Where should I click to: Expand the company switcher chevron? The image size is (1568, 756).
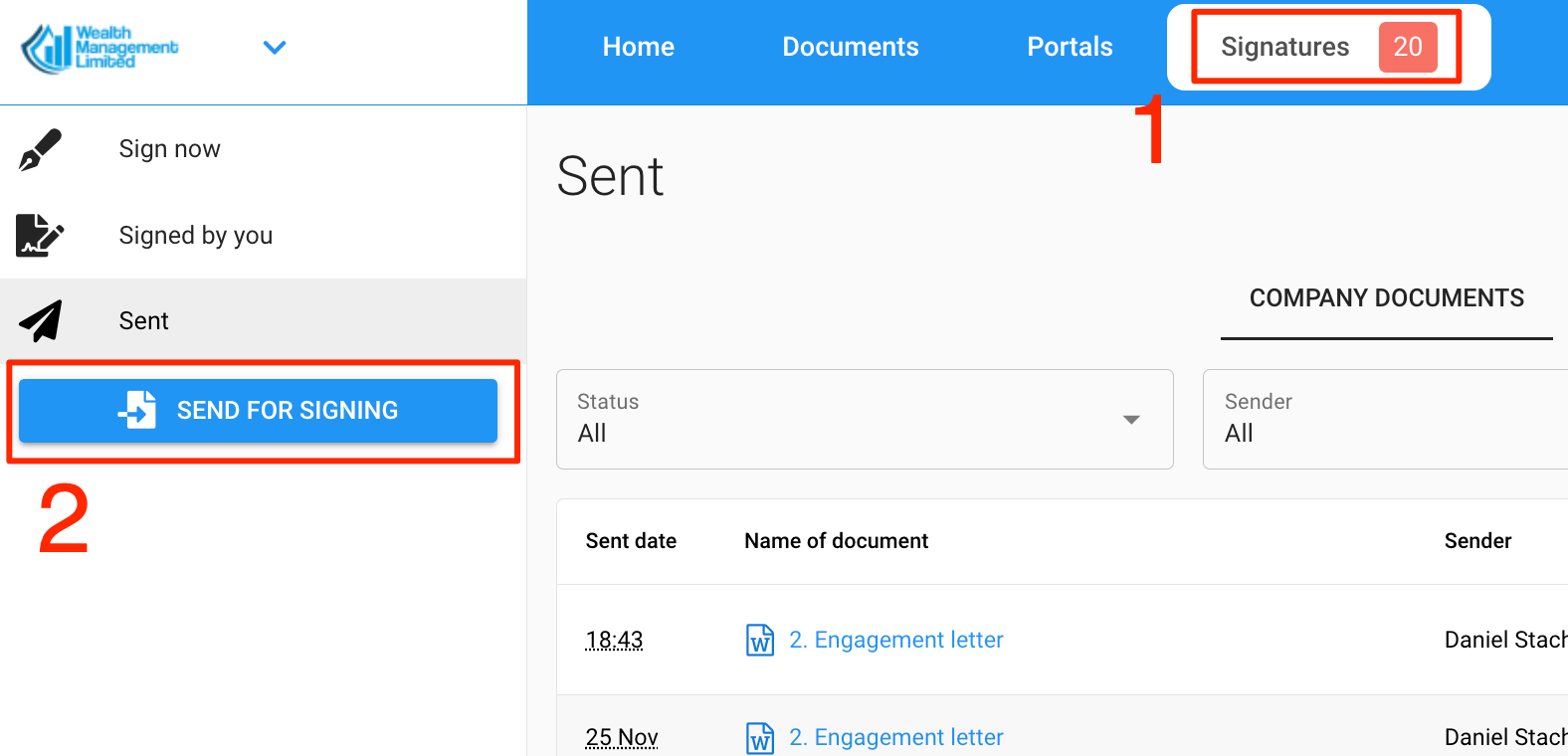coord(275,48)
